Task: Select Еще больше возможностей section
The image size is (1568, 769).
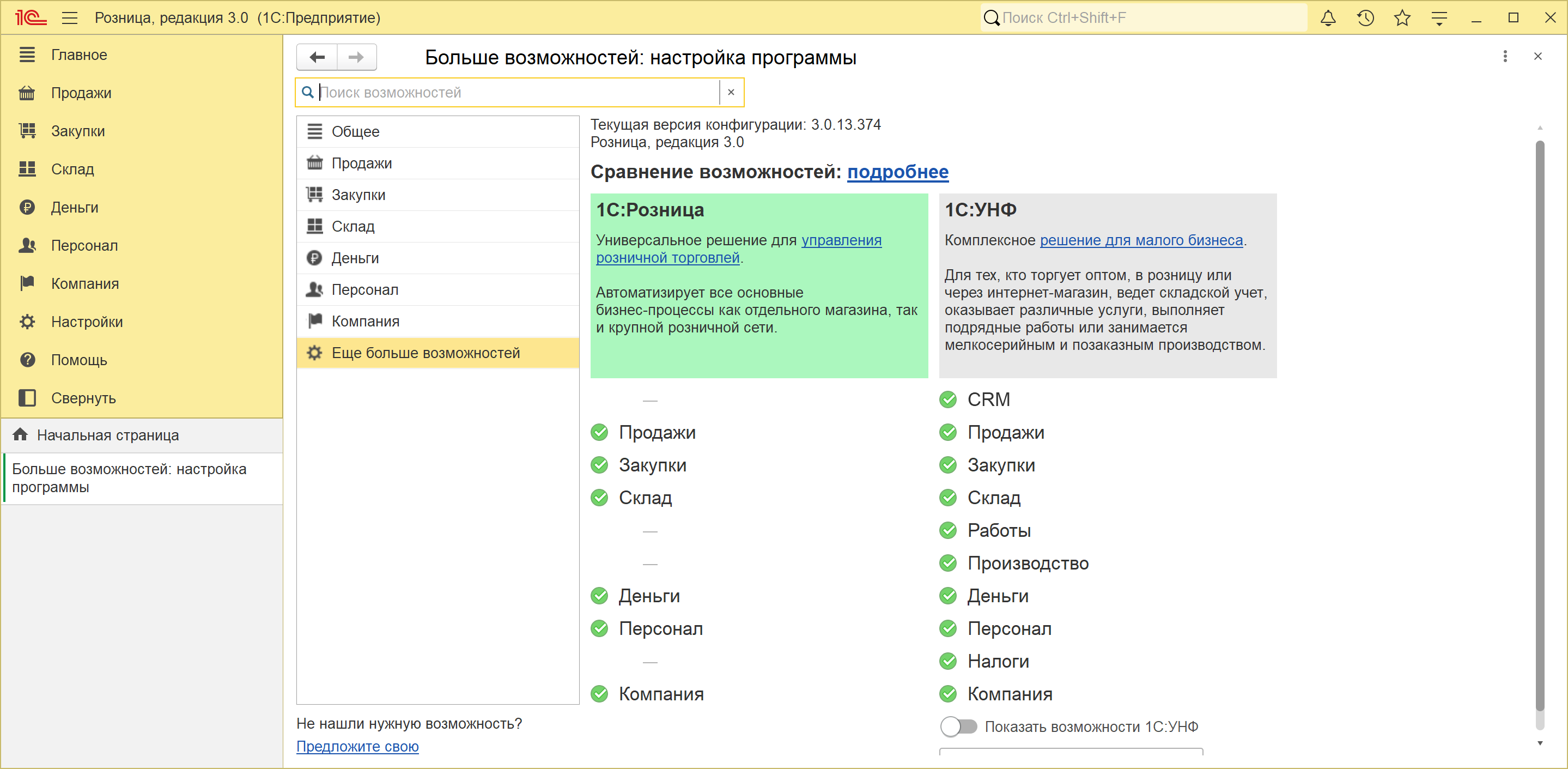Action: [437, 353]
